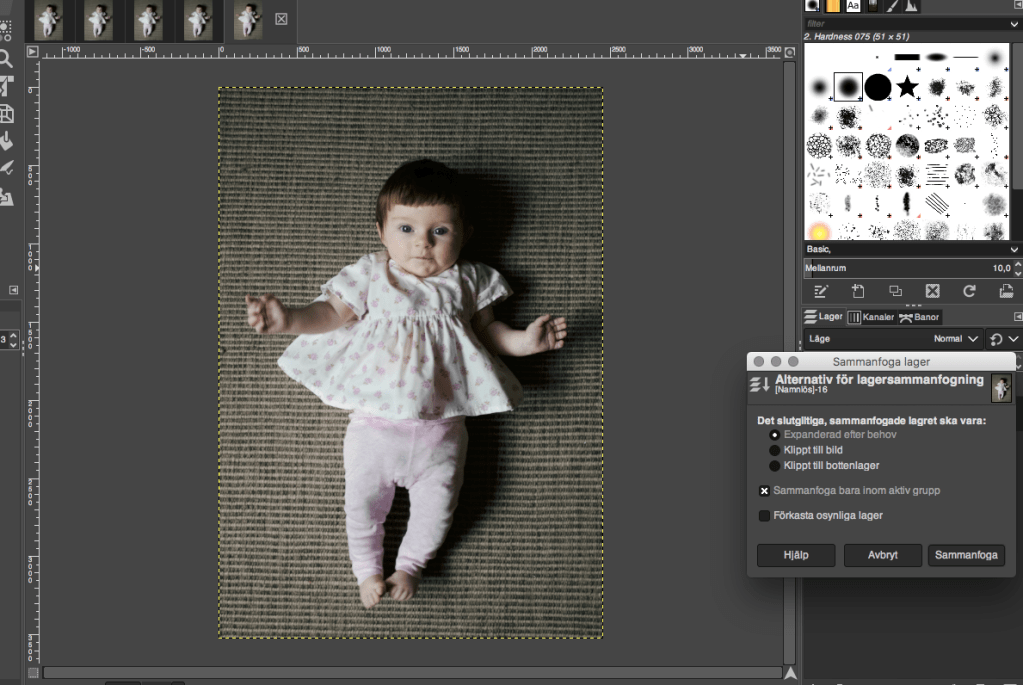Uncheck "Sammanfoga bara inom aktiv grupp"

(x=765, y=491)
